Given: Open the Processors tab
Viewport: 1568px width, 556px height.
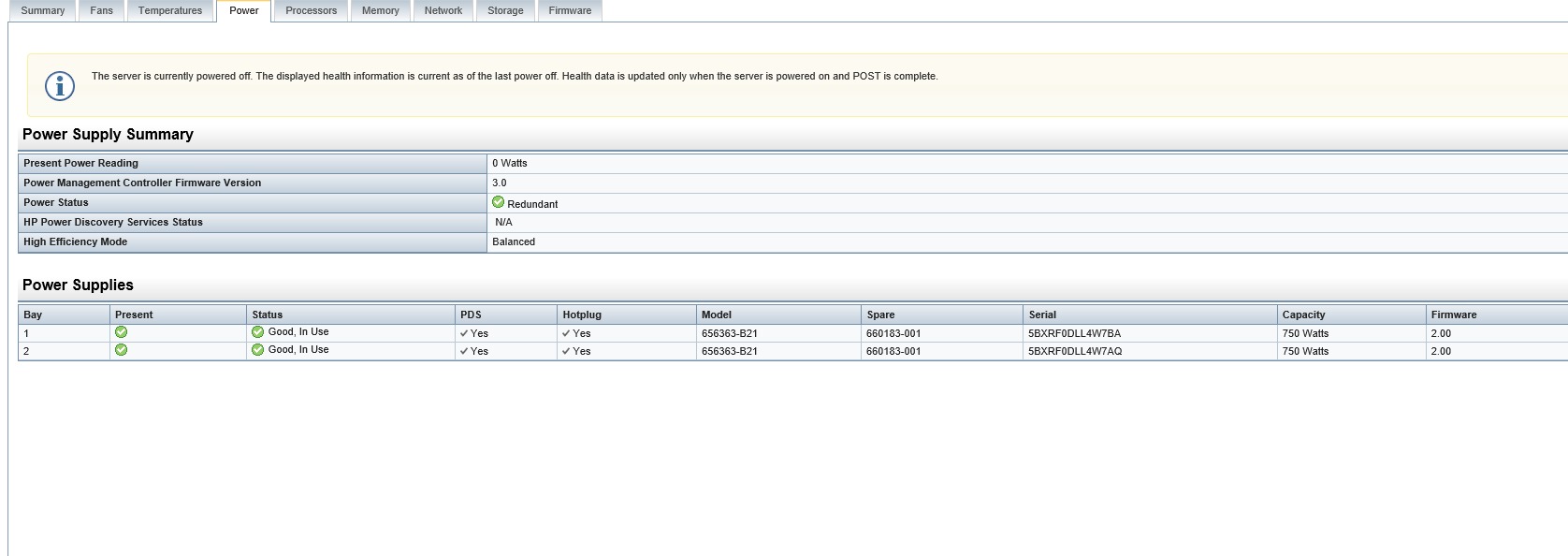Looking at the screenshot, I should pos(311,10).
